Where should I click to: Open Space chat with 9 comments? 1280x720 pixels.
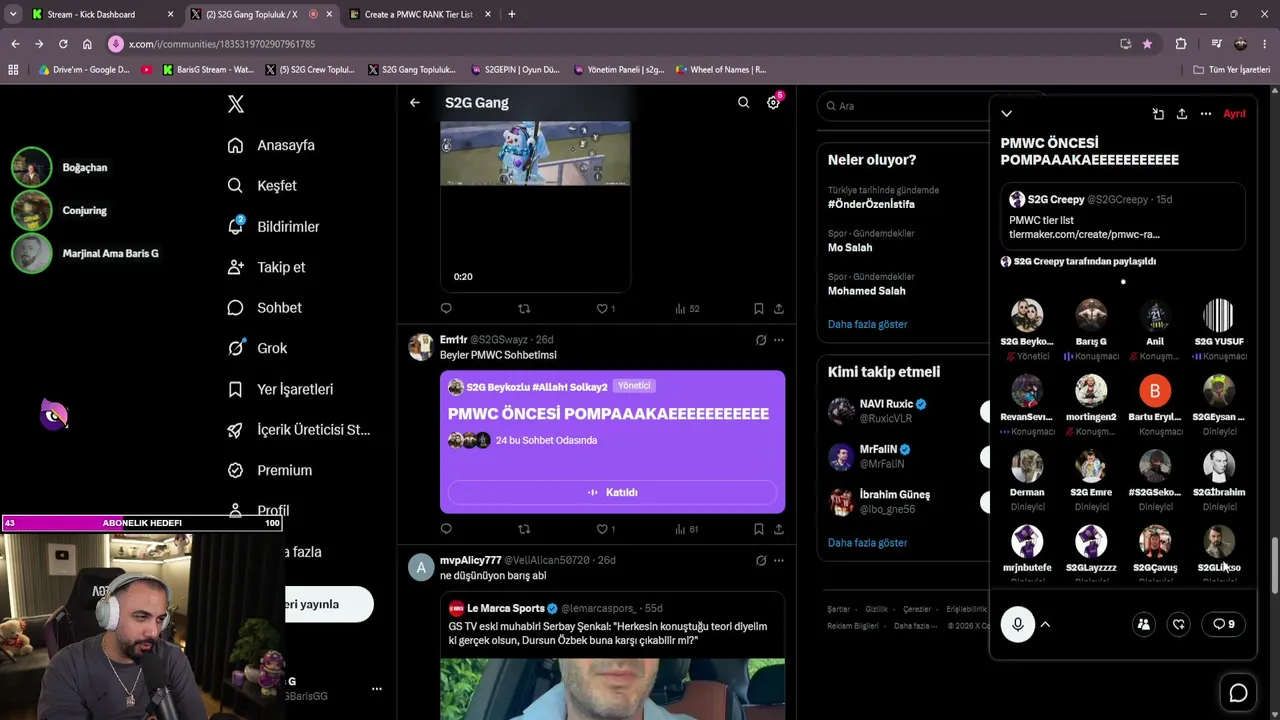click(x=1224, y=624)
